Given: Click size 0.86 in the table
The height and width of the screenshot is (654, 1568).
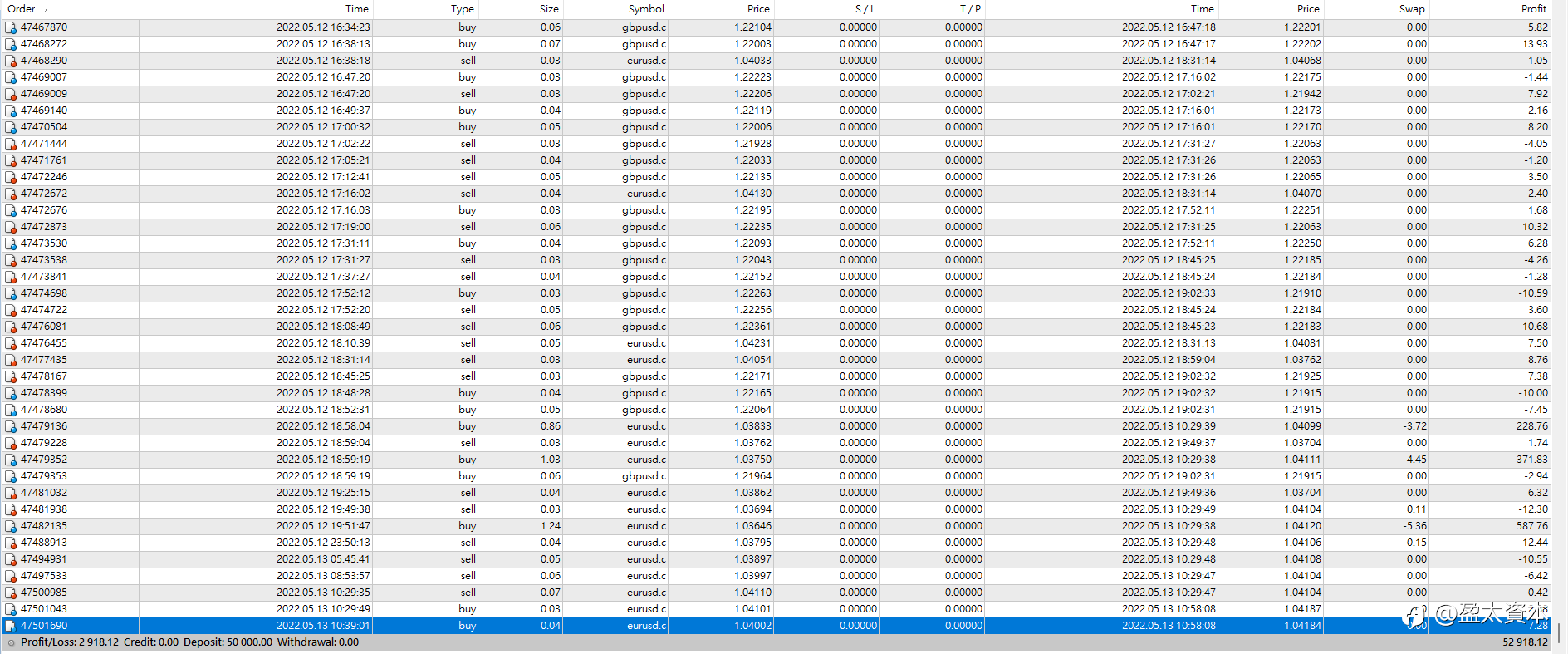Looking at the screenshot, I should [x=551, y=426].
